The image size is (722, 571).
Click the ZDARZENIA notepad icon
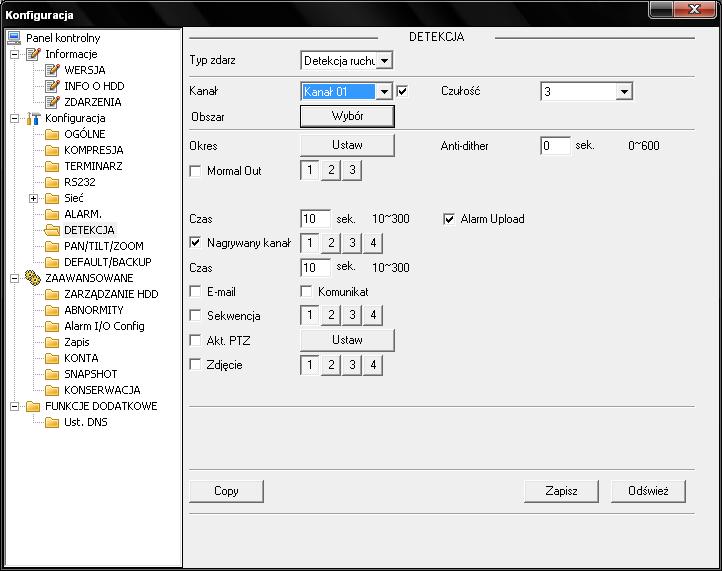click(x=52, y=102)
